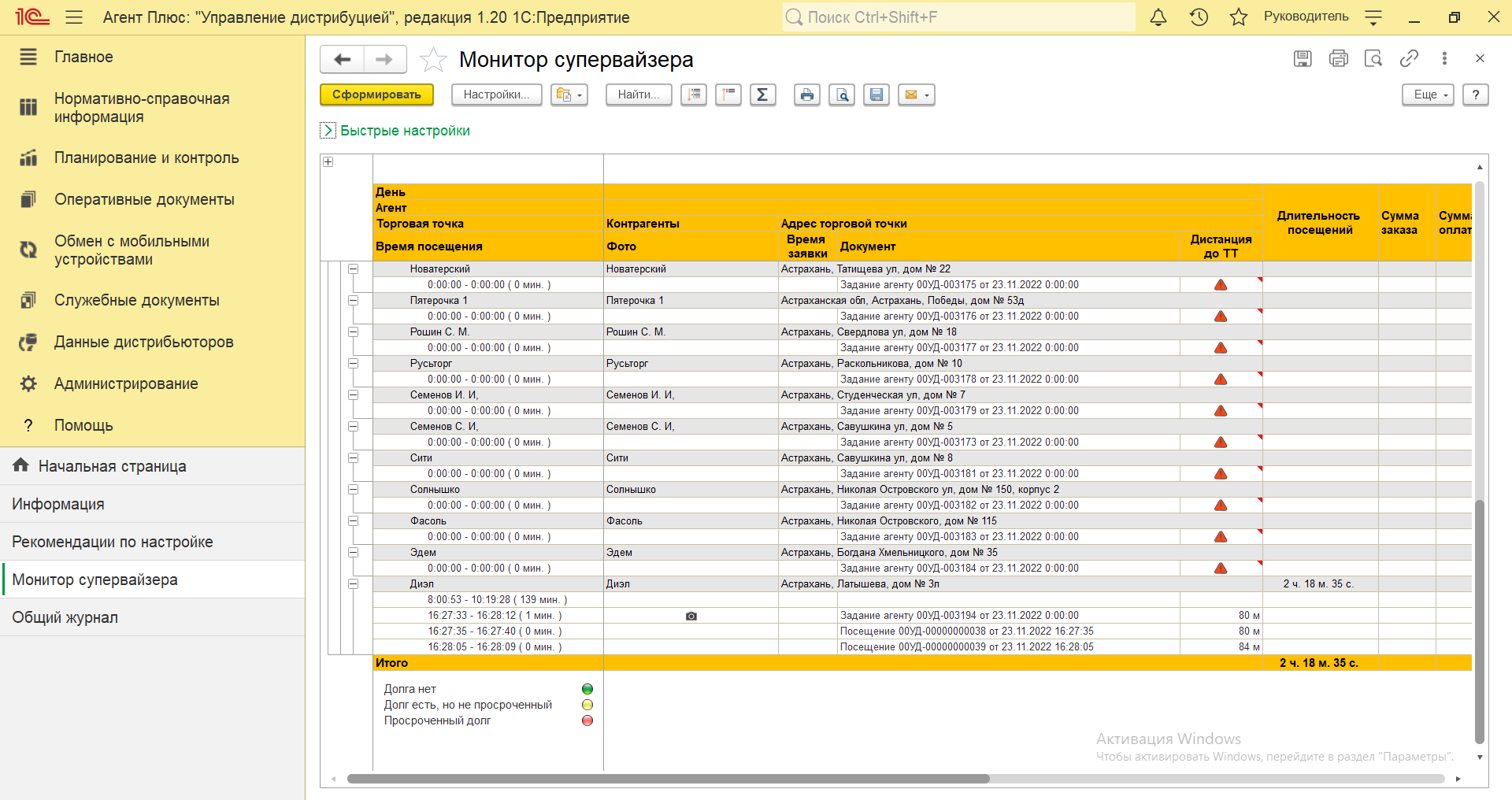The image size is (1512, 800).
Task: Click the Найти... button
Action: [x=639, y=94]
